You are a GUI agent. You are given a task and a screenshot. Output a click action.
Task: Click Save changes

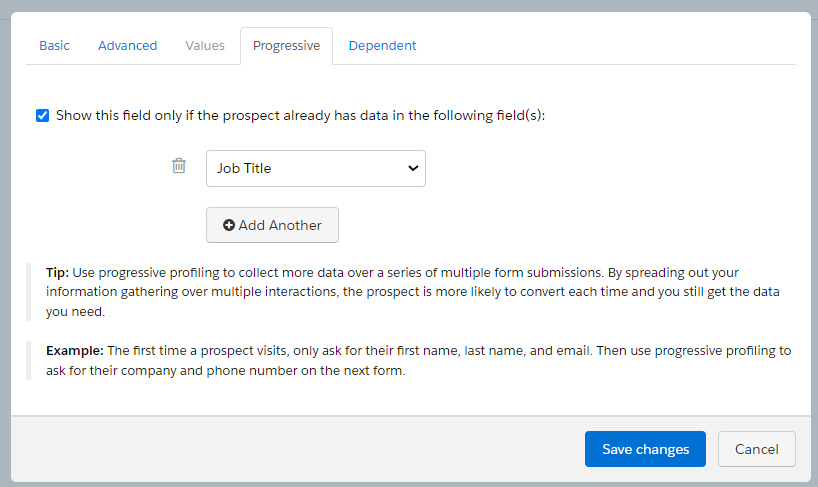click(x=645, y=449)
